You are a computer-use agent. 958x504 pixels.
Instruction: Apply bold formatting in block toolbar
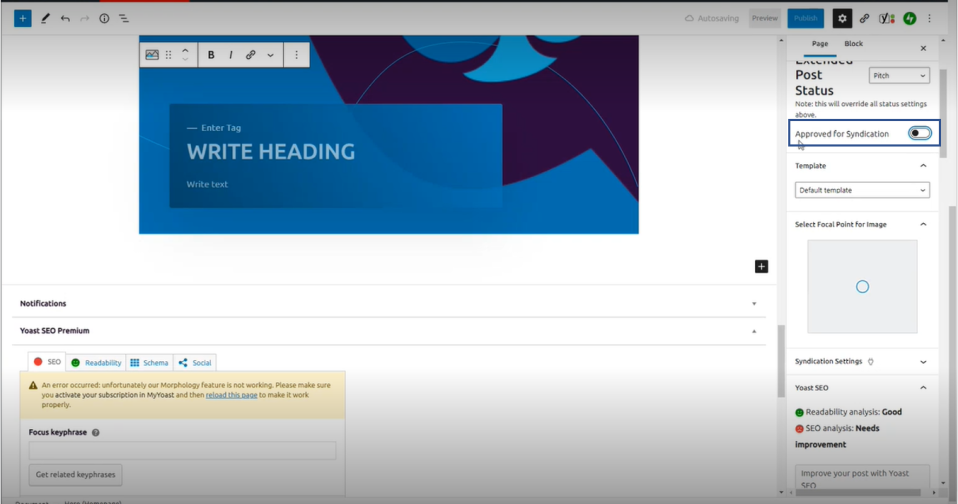[x=211, y=55]
